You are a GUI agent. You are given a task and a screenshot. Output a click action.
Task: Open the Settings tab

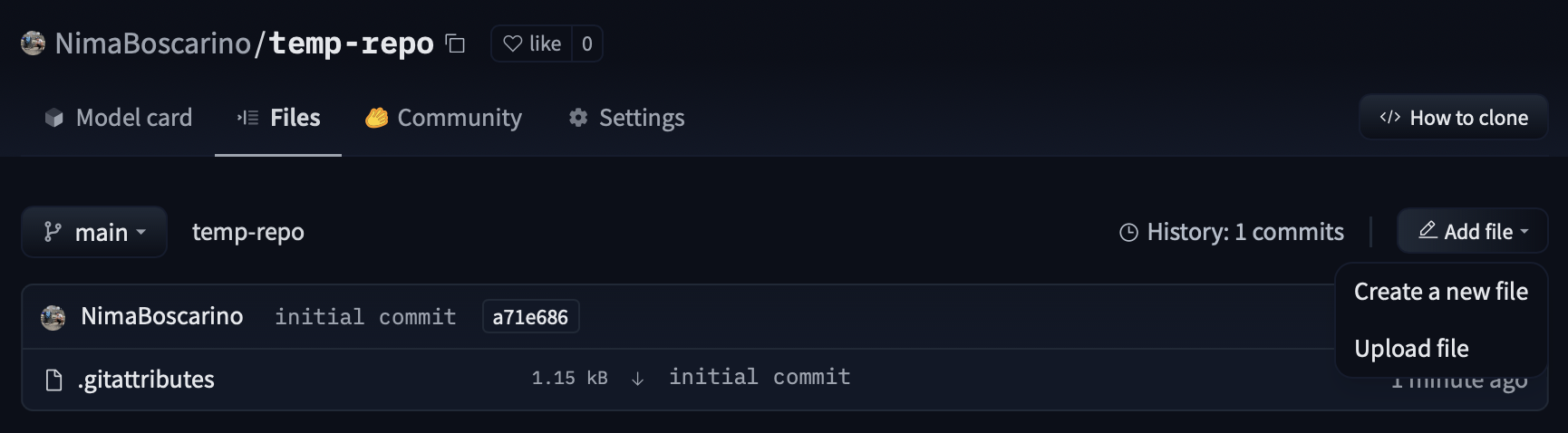[626, 118]
